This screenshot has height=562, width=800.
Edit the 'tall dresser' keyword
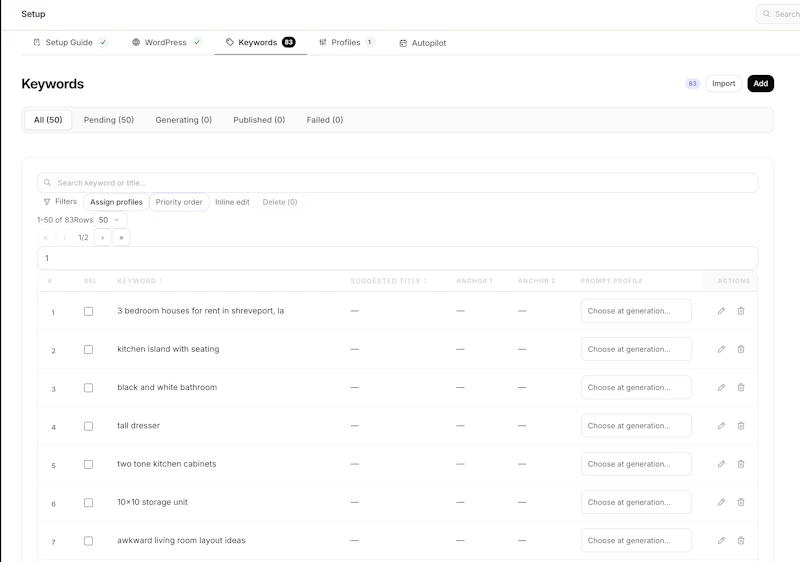pyautogui.click(x=721, y=425)
